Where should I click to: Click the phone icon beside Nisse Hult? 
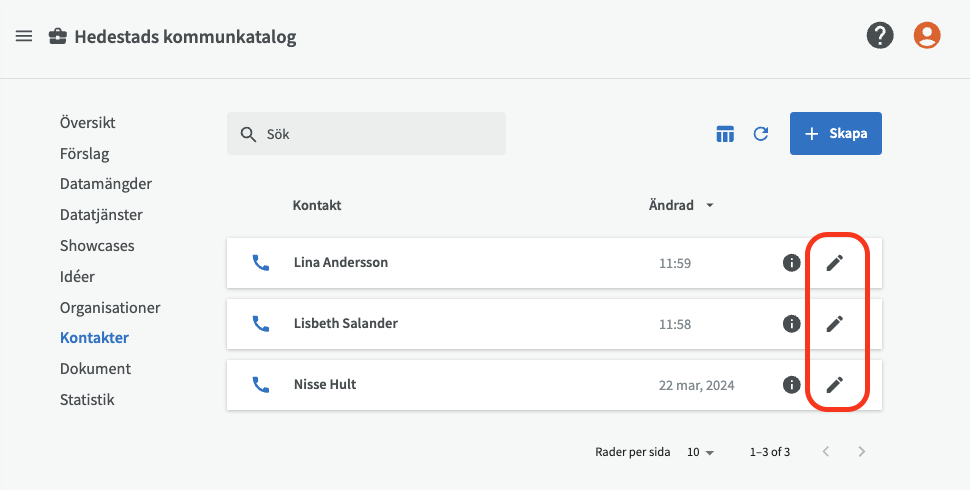[x=261, y=385]
